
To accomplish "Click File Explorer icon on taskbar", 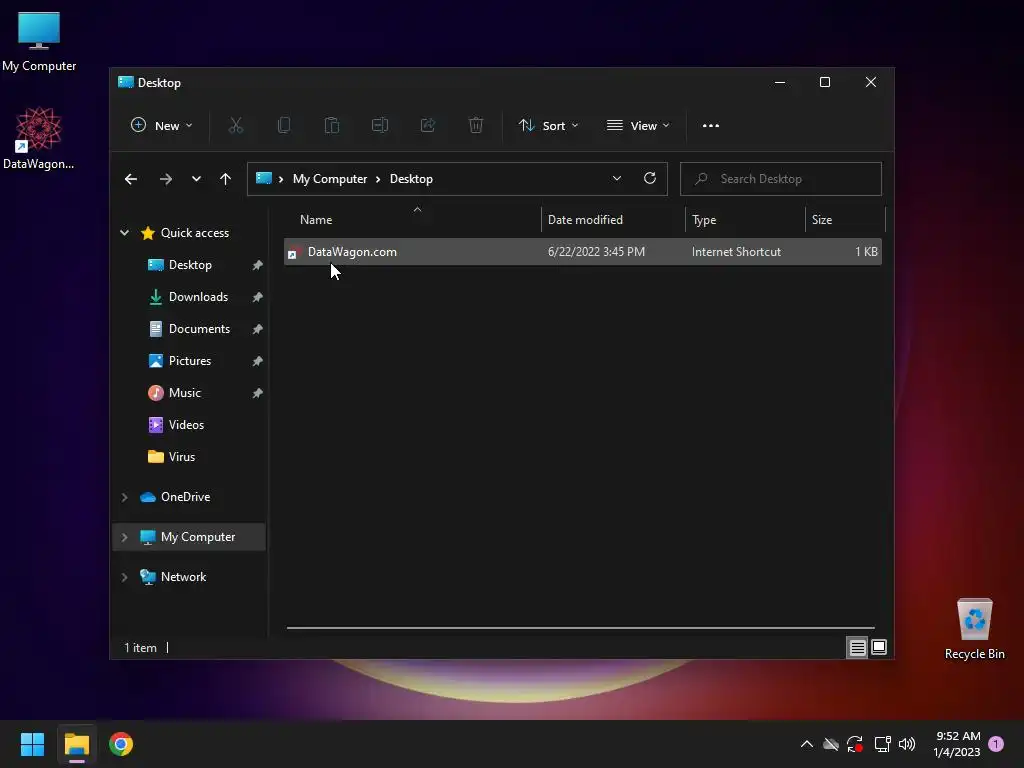I will tap(76, 744).
